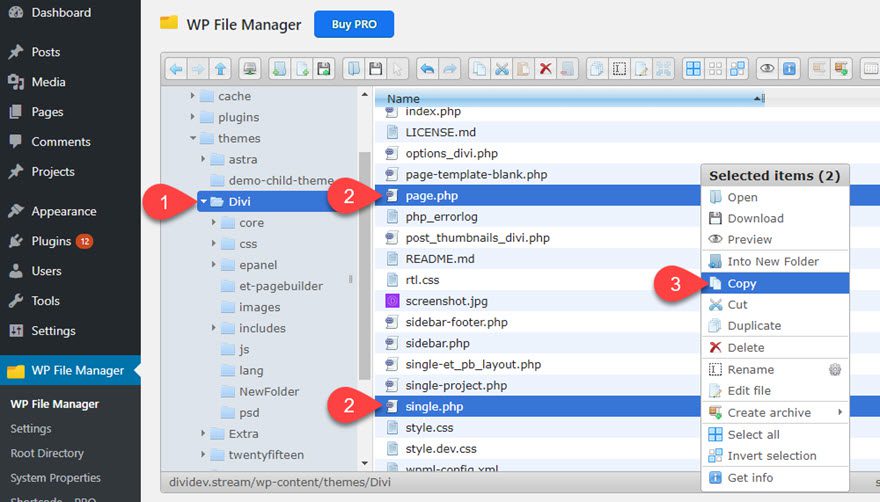This screenshot has width=880, height=502.
Task: Click the copy icon in the toolbar
Action: [479, 69]
